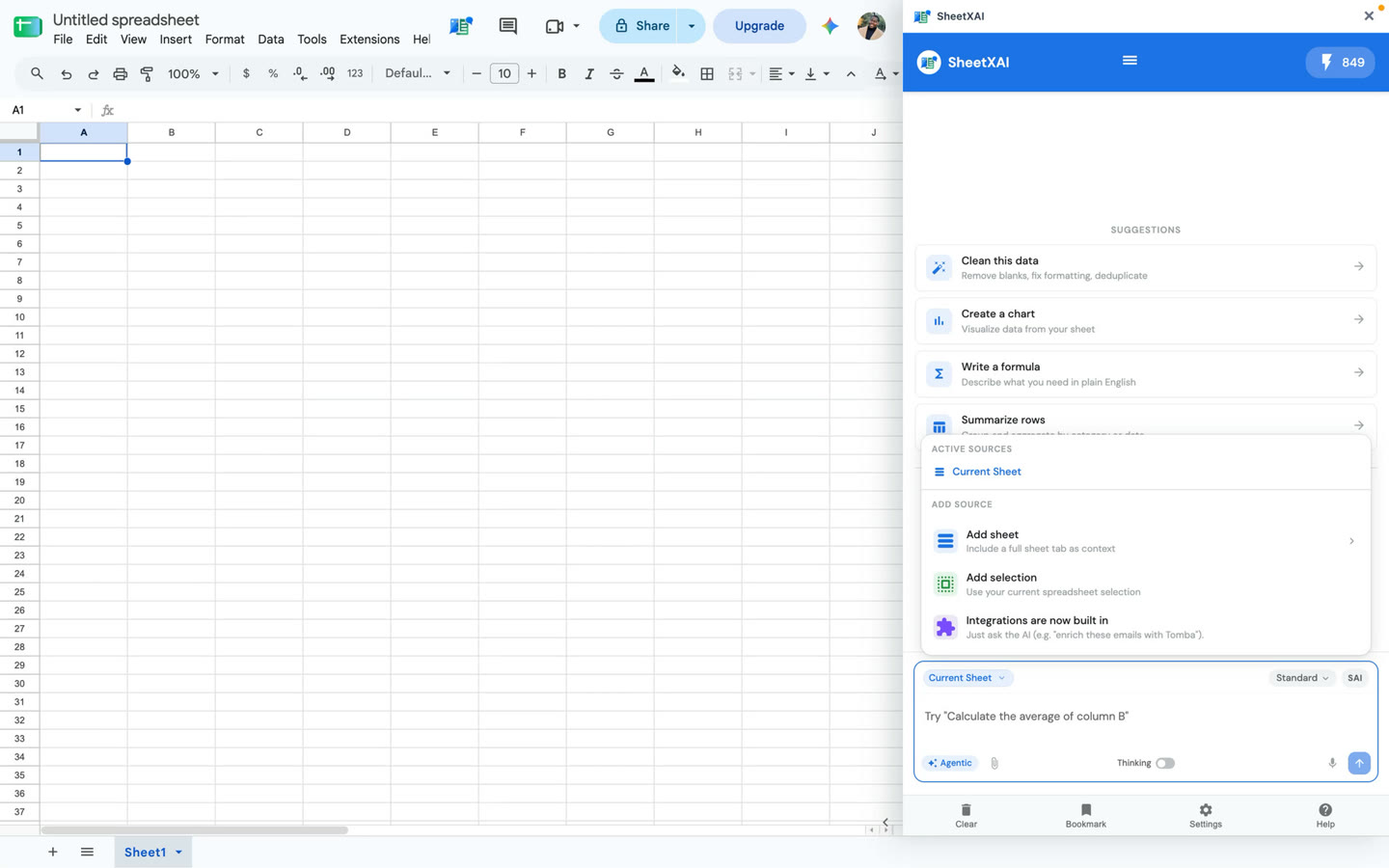The image size is (1389, 868).
Task: Open the text color picker
Action: pos(644,73)
